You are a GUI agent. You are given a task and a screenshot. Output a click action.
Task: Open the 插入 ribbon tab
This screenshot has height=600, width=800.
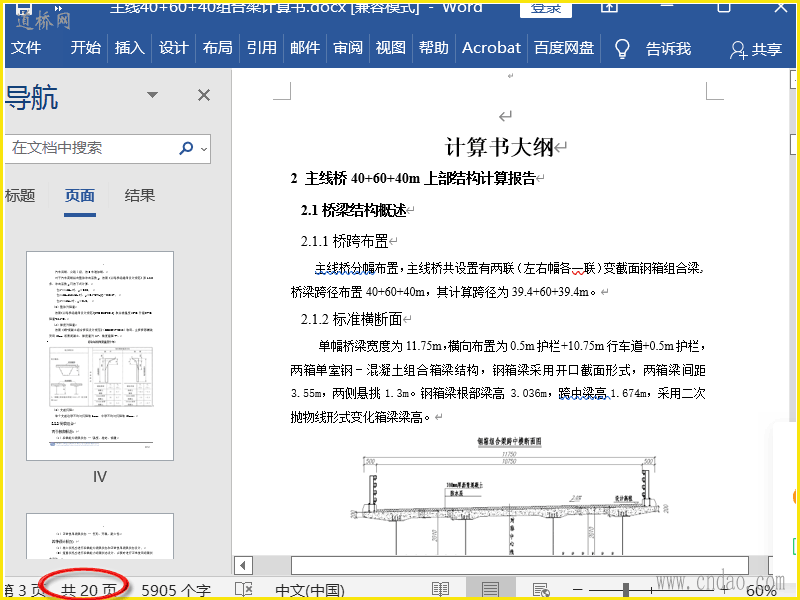pyautogui.click(x=130, y=48)
